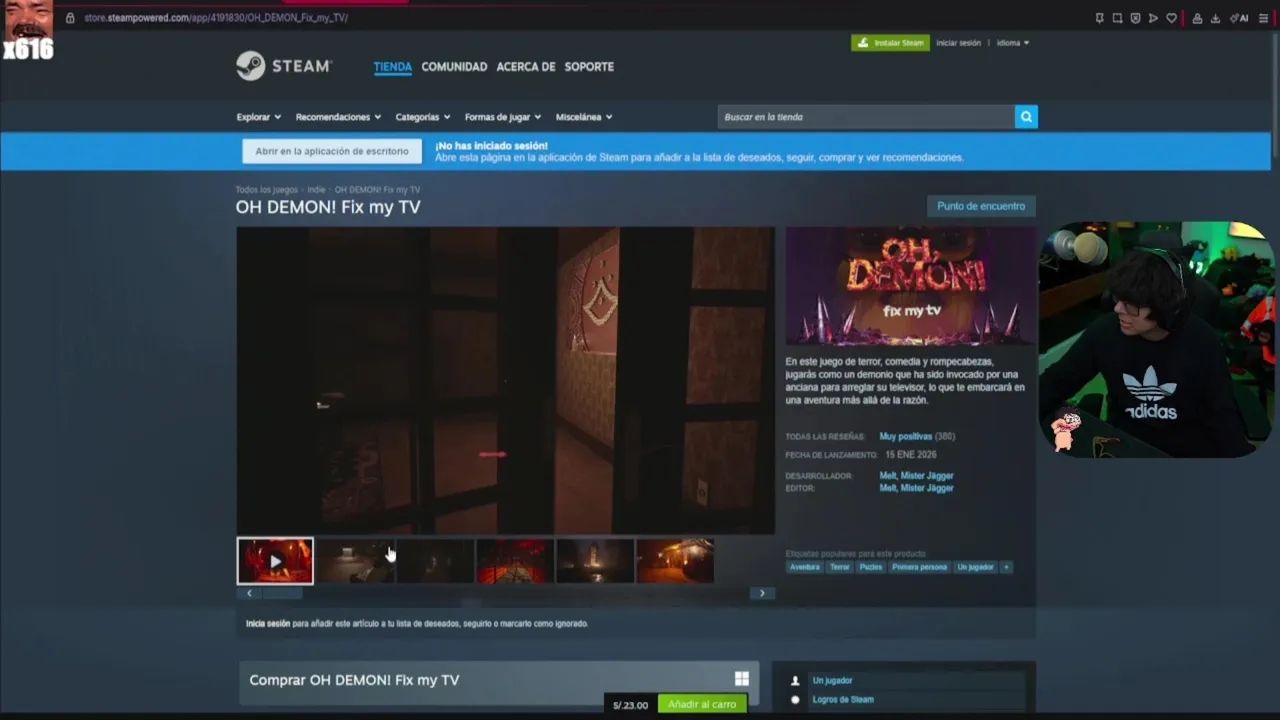Image resolution: width=1280 pixels, height=720 pixels.
Task: Click the Añadir al carro button
Action: click(702, 704)
